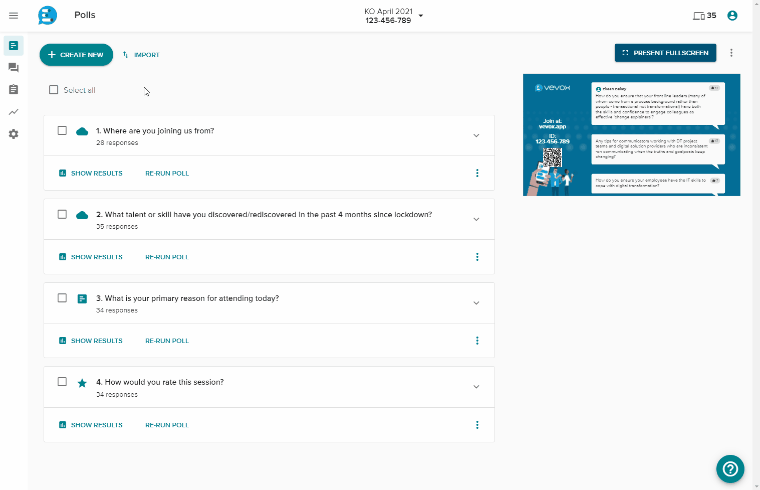Show results for the talent or skill poll
The image size is (760, 490).
[91, 257]
